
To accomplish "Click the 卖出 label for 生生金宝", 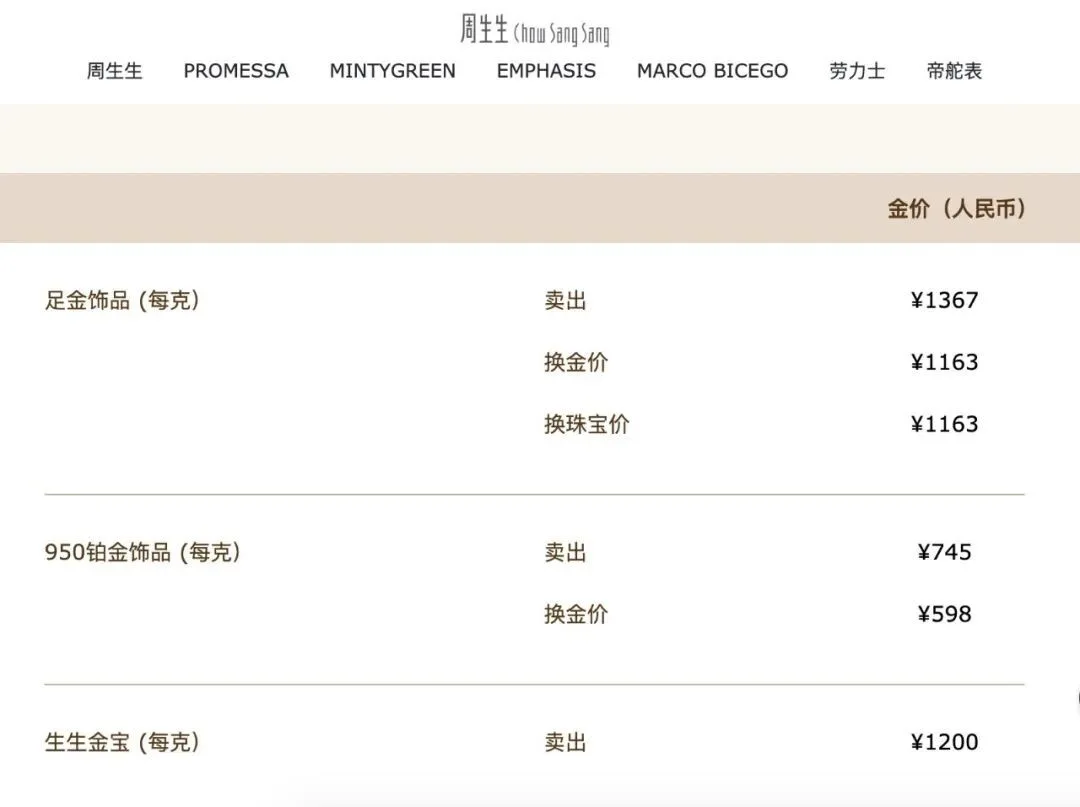I will click(x=566, y=742).
